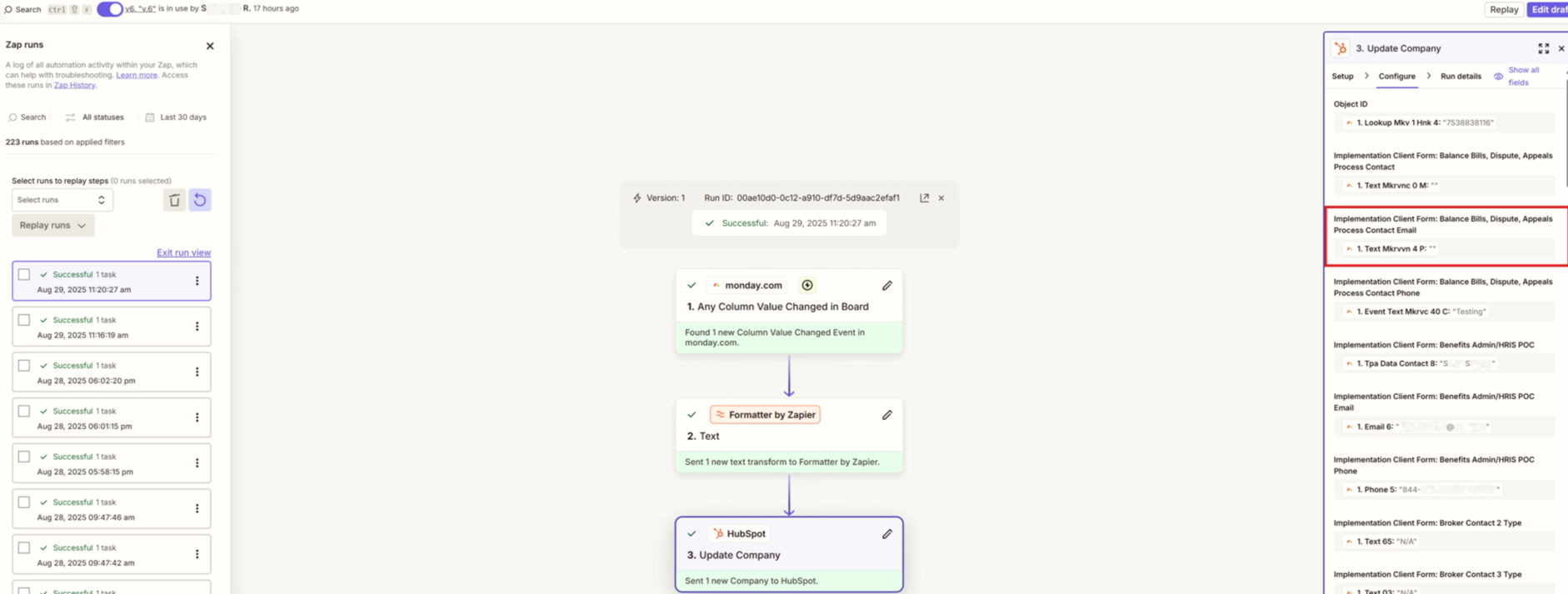Open the three-dot menu for the Aug 29 11:16:19 am run
This screenshot has width=1568, height=594.
pos(197,327)
